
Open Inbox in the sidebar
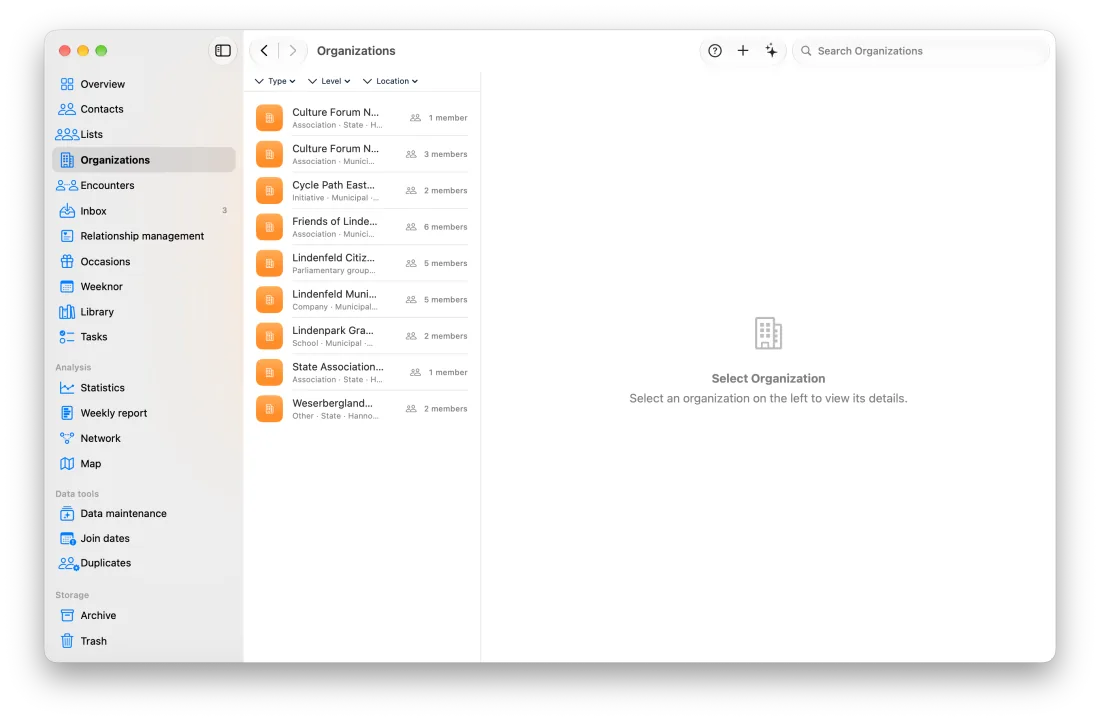pos(144,210)
